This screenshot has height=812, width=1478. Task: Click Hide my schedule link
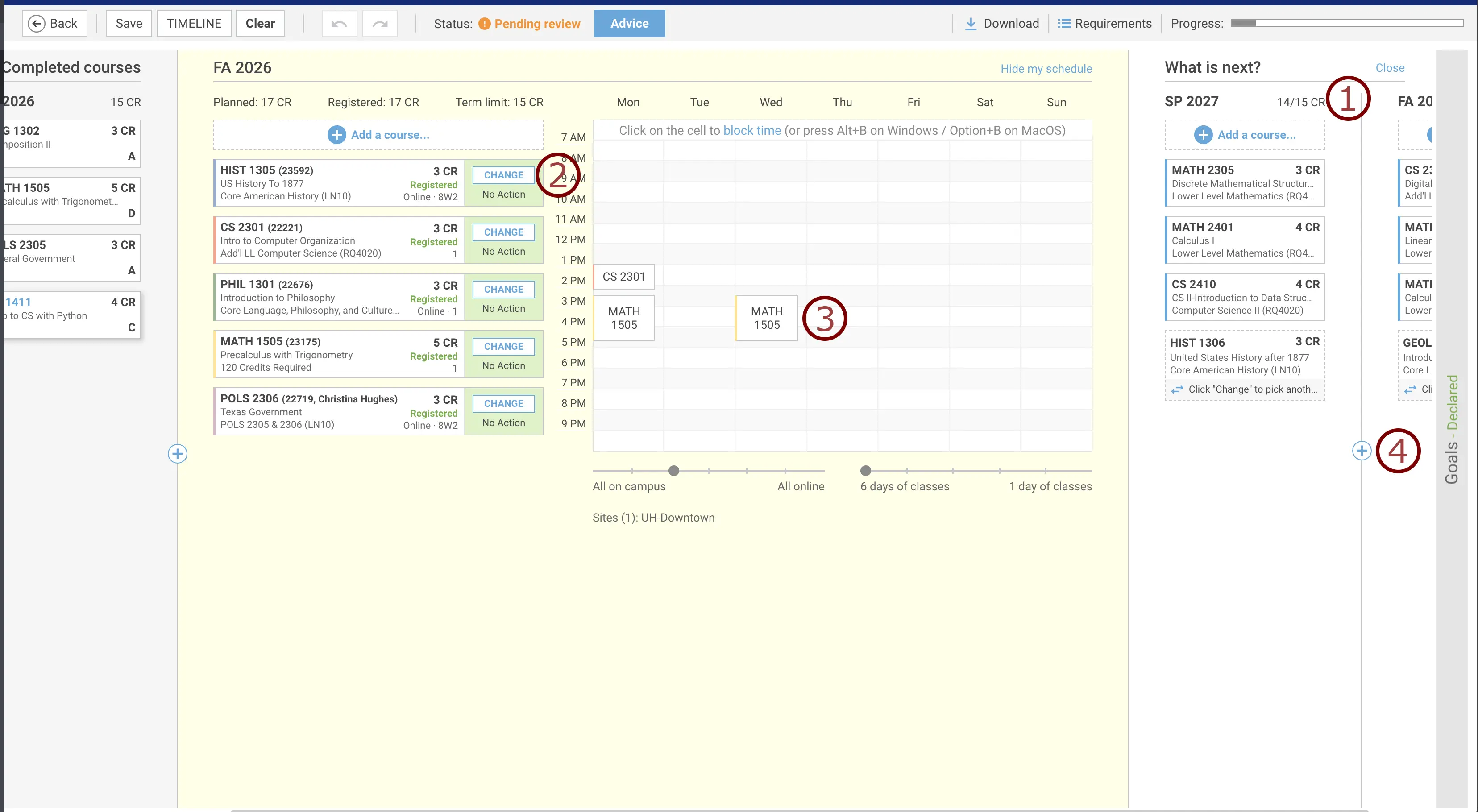click(x=1046, y=69)
